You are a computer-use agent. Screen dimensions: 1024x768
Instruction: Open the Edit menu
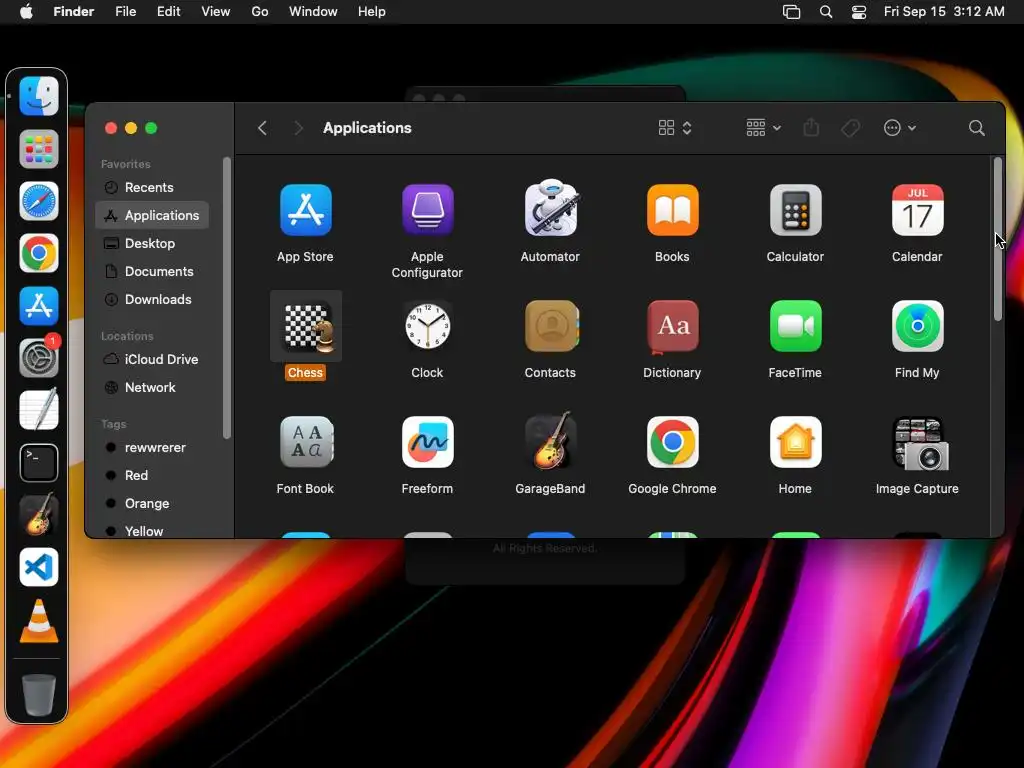168,12
